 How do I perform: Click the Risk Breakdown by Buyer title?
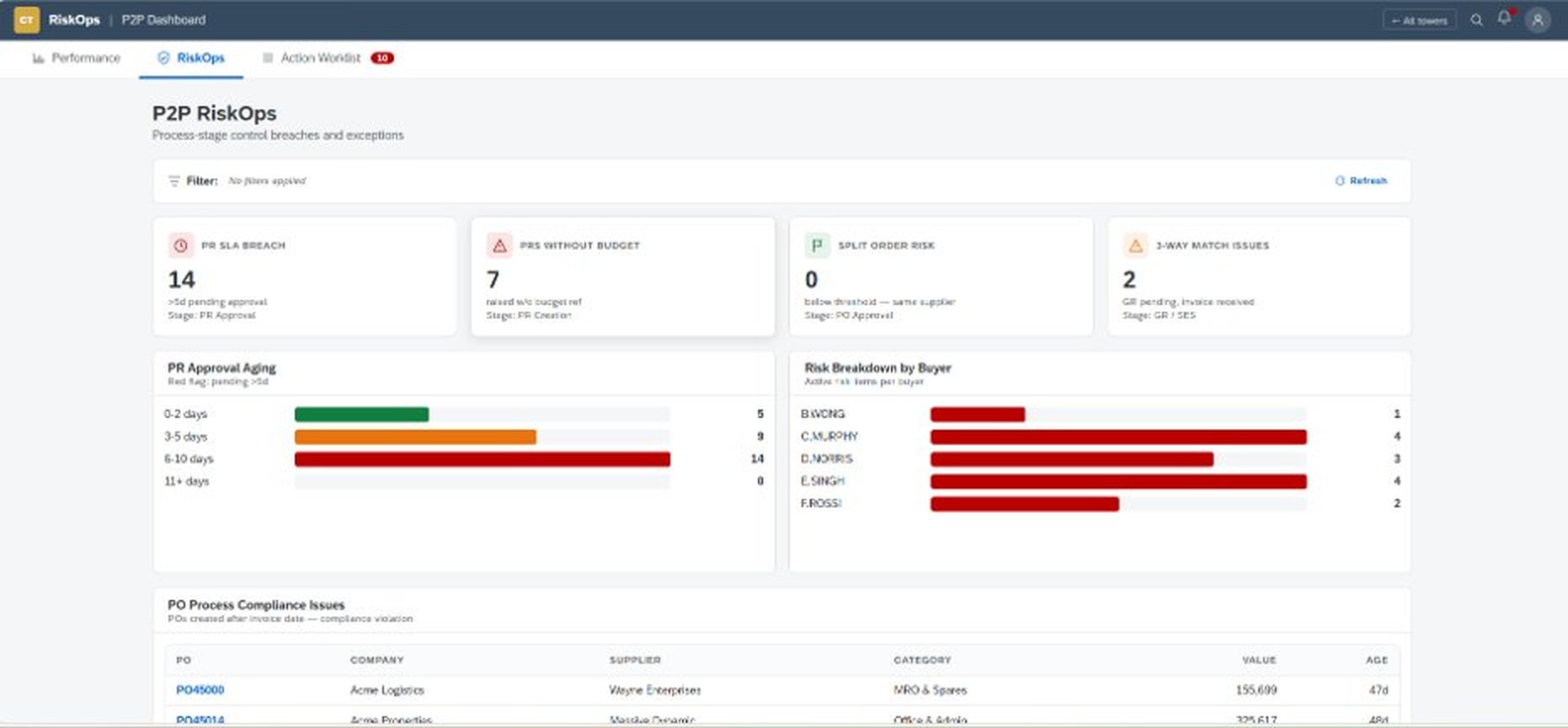(877, 368)
